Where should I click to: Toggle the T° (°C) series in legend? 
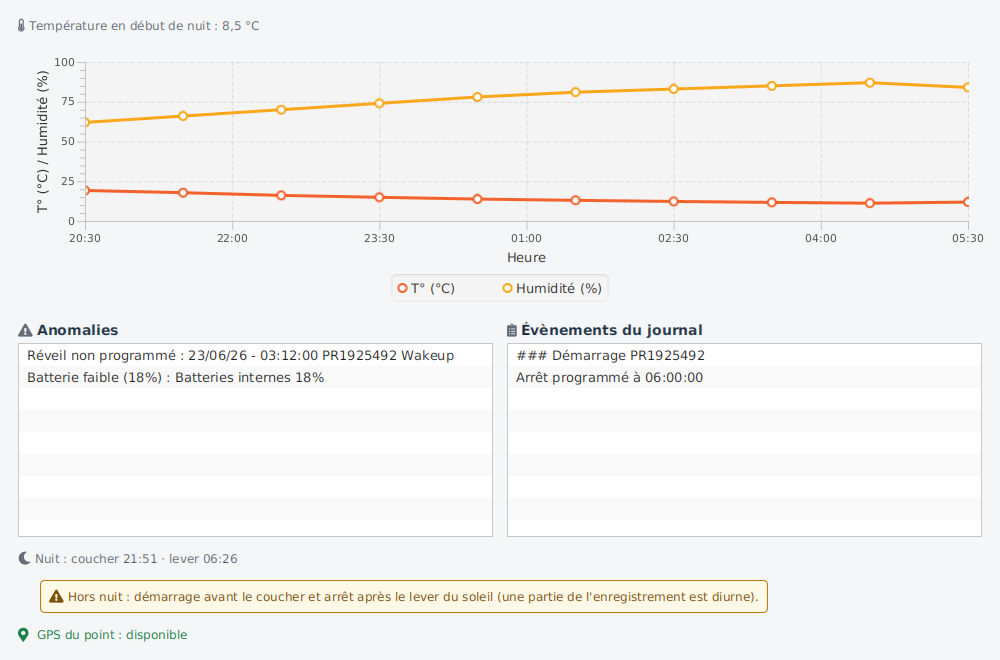[x=427, y=288]
